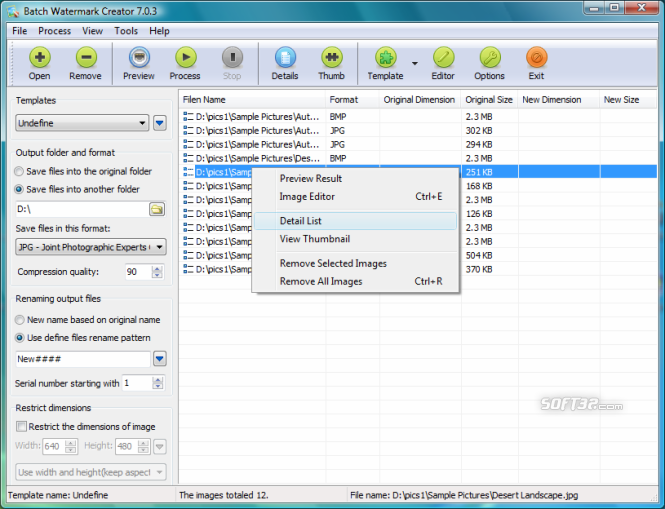
Task: Sort by Original Dimension column header
Action: click(420, 100)
